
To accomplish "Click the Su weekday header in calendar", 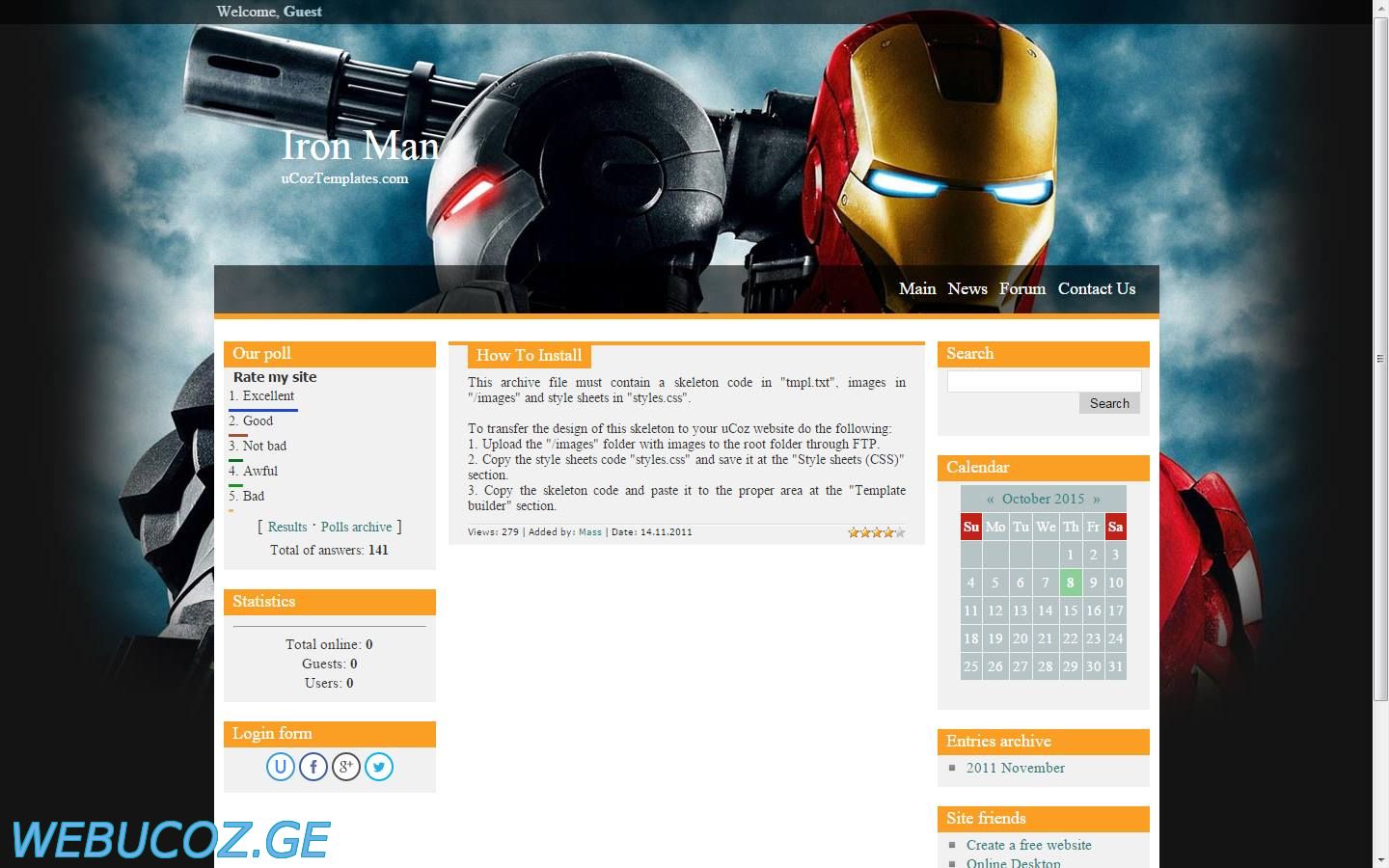I will (x=971, y=527).
